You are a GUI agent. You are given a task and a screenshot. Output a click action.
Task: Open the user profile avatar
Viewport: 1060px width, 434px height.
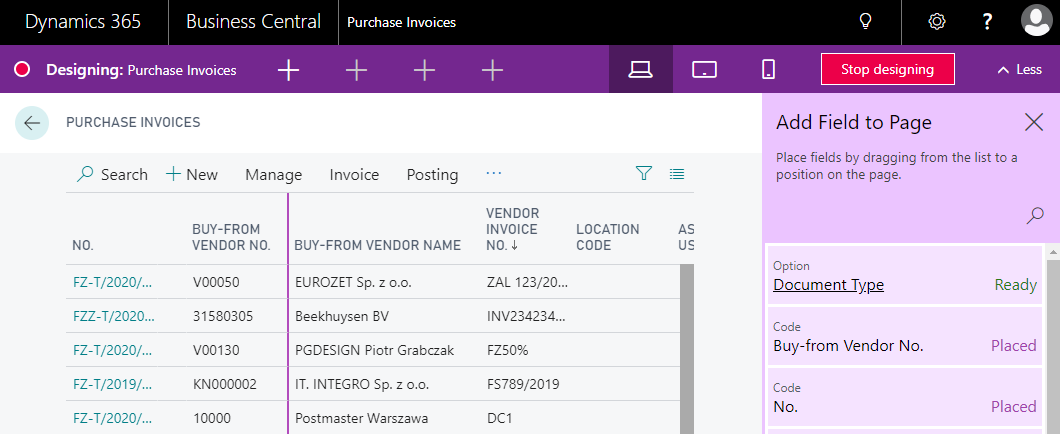coord(1036,22)
